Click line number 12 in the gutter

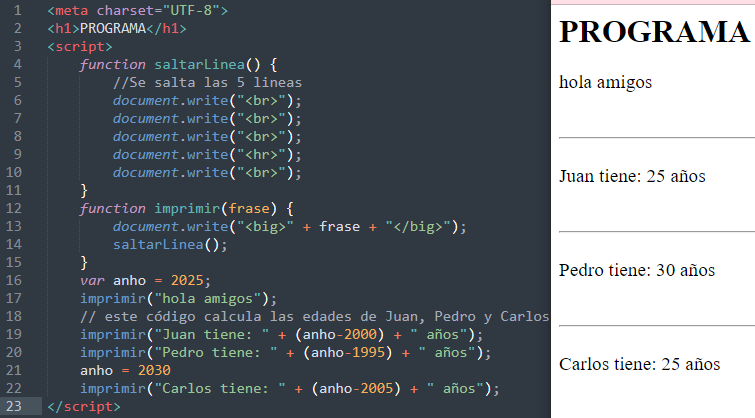(x=15, y=209)
